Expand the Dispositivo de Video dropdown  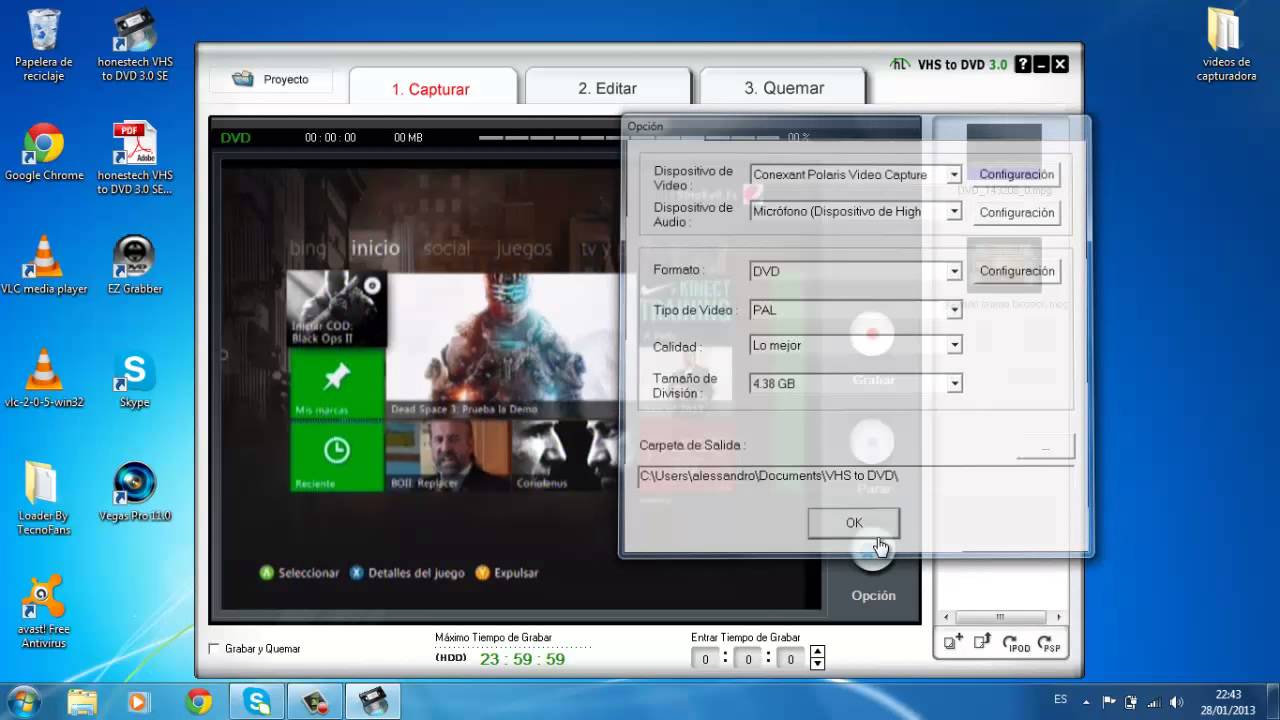click(954, 175)
